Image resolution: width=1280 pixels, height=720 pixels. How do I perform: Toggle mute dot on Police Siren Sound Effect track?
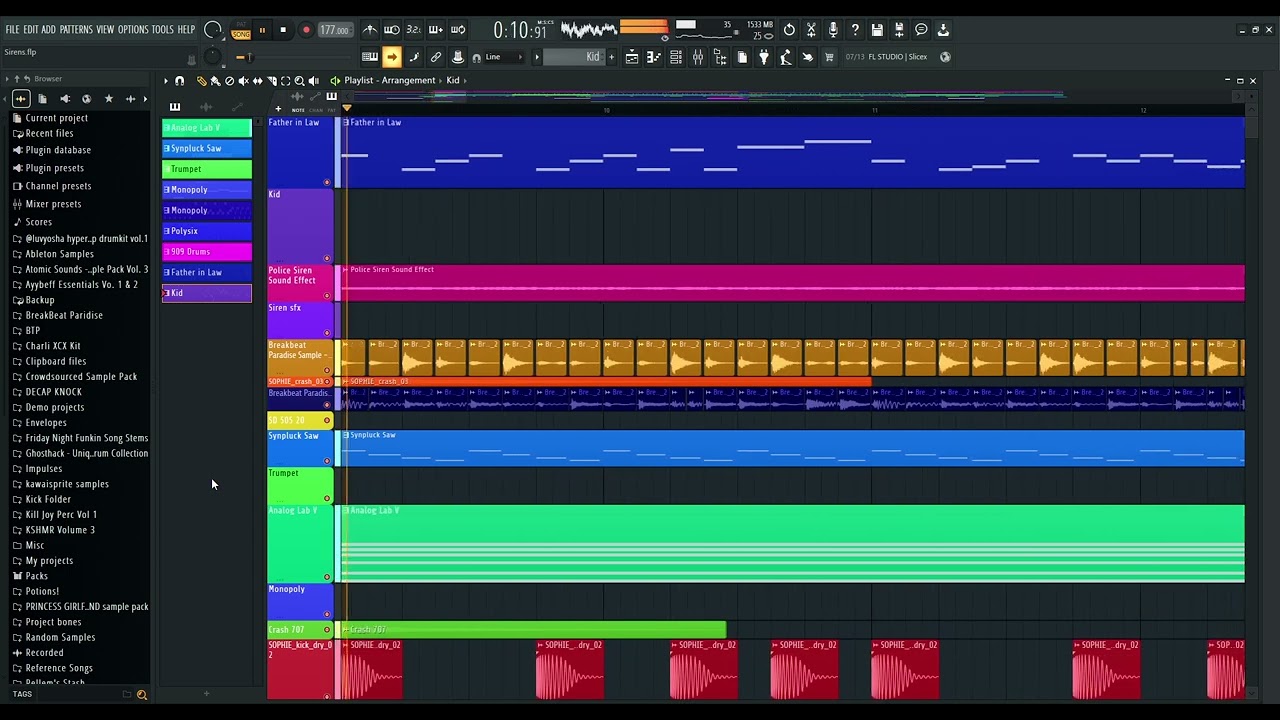click(326, 296)
